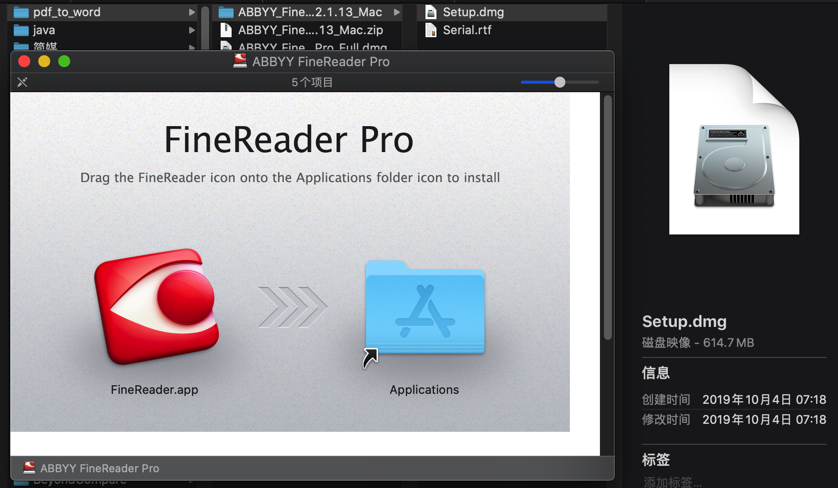
Task: Click the ABBYY_Fine....13_Mac.zip file icon
Action: pos(226,30)
